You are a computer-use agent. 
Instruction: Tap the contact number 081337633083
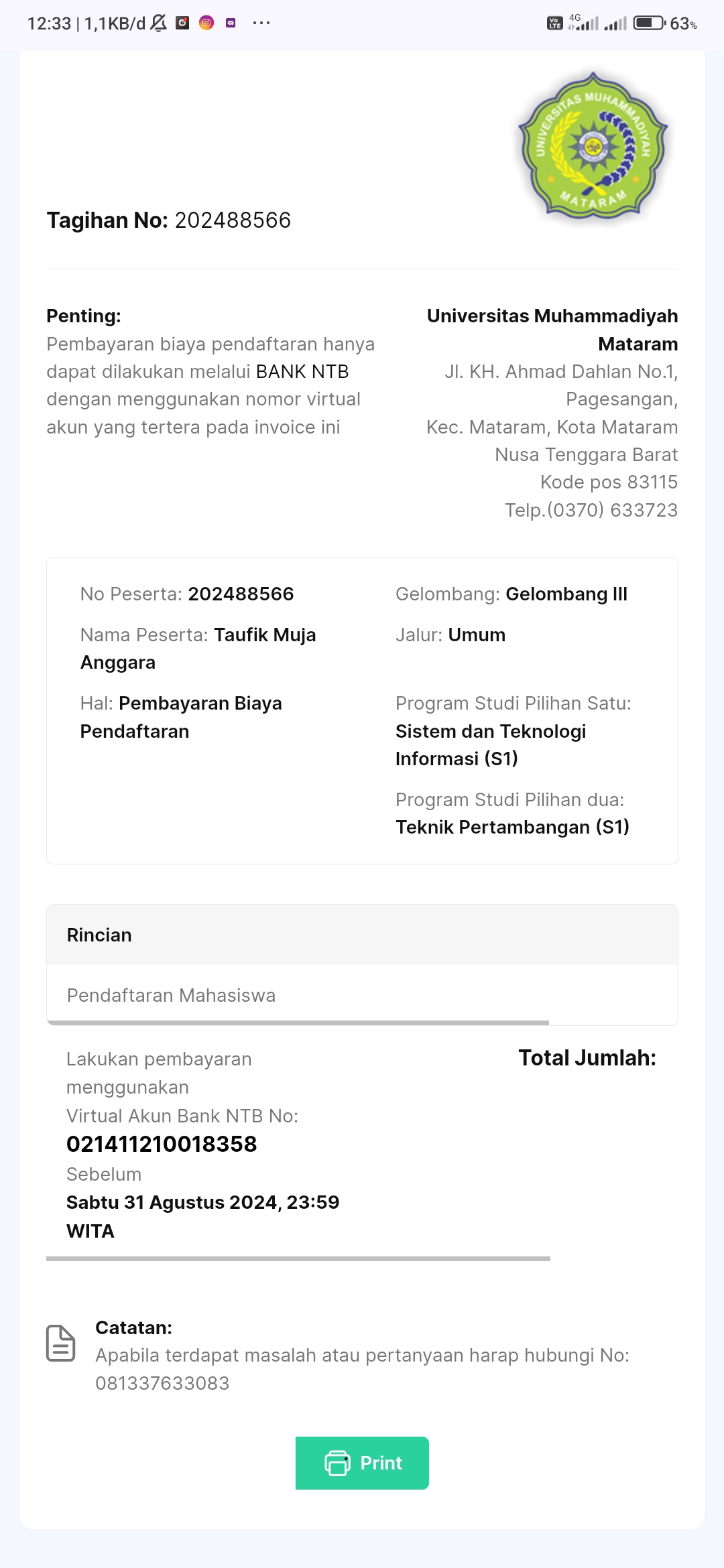pos(162,1383)
